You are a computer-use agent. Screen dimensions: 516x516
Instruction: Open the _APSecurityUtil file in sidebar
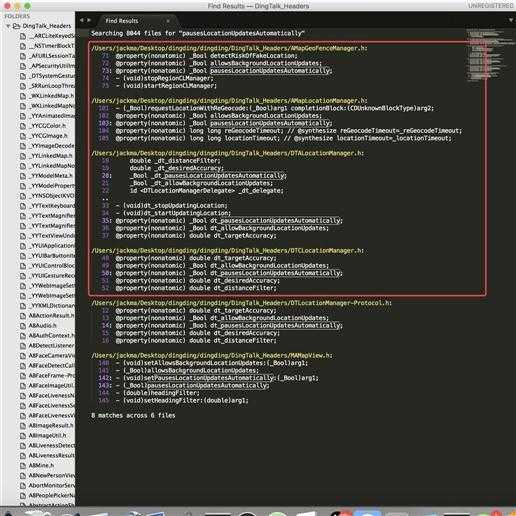pos(52,66)
